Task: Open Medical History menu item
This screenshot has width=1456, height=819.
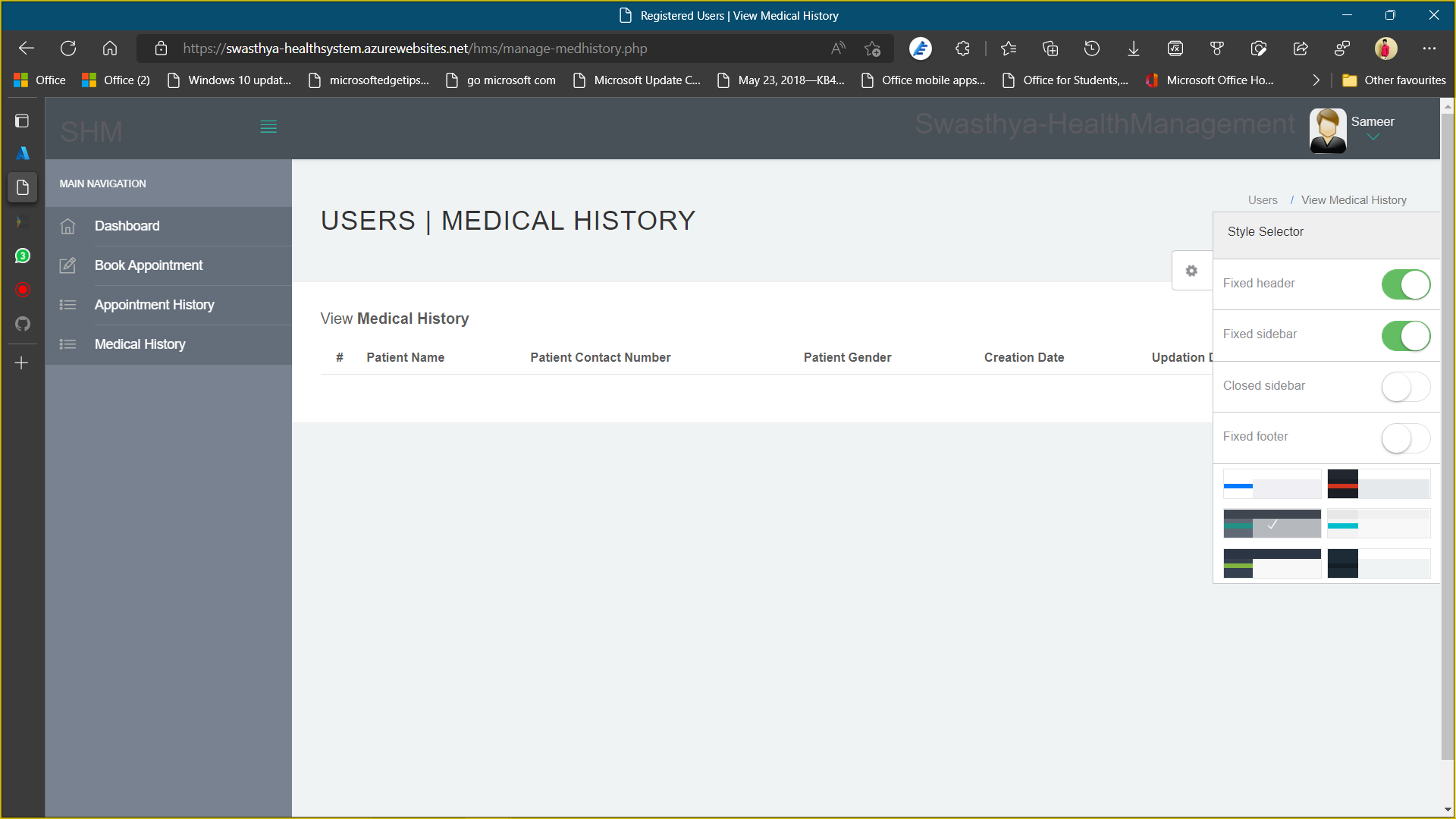Action: [168, 344]
